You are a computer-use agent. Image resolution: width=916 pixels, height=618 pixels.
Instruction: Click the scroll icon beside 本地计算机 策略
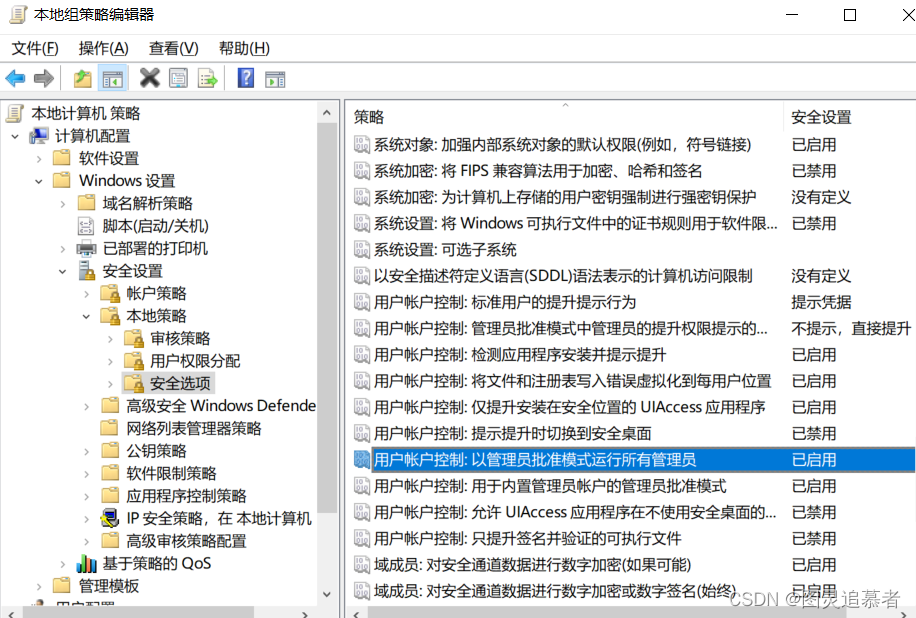pos(15,113)
